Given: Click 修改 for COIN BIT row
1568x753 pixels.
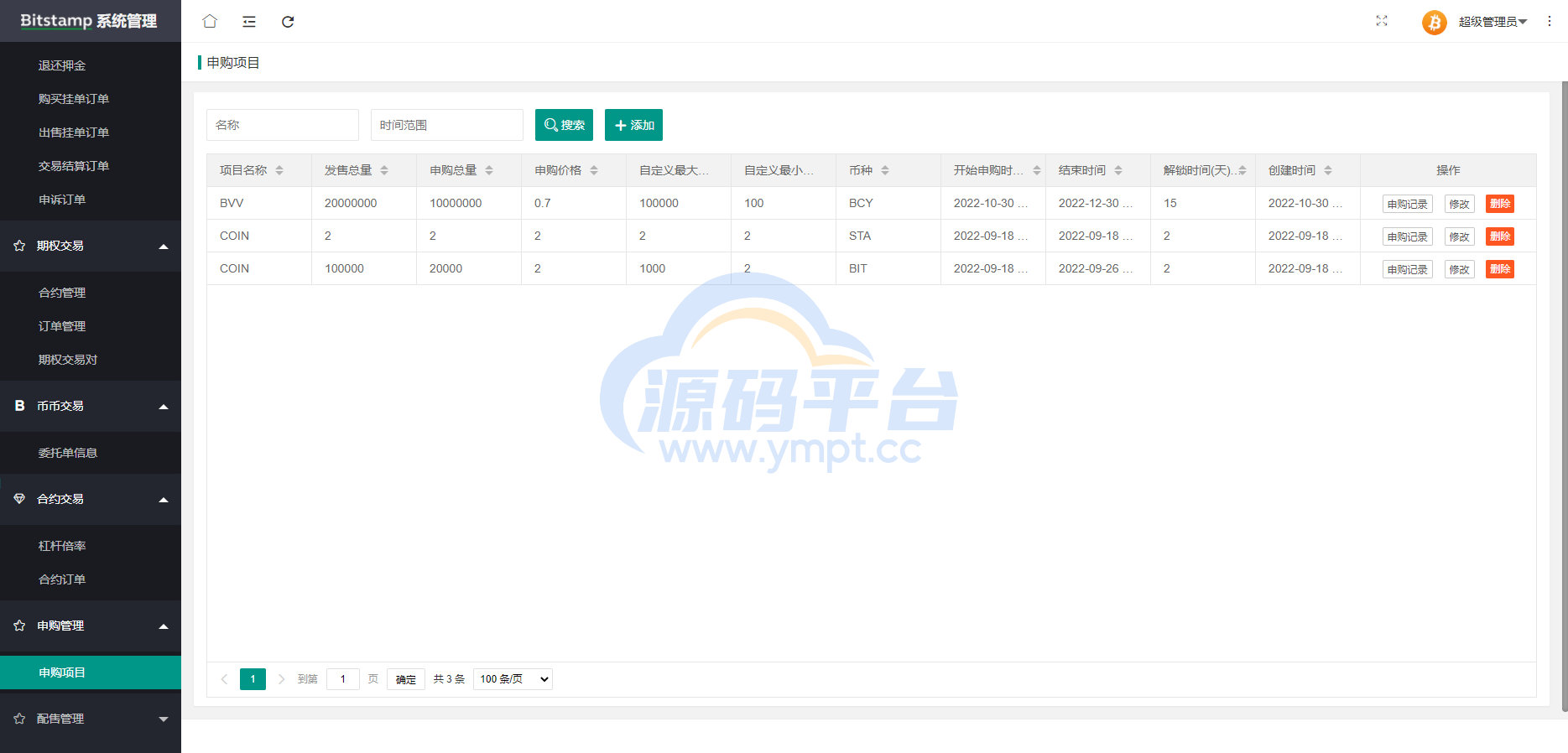Looking at the screenshot, I should (1459, 269).
